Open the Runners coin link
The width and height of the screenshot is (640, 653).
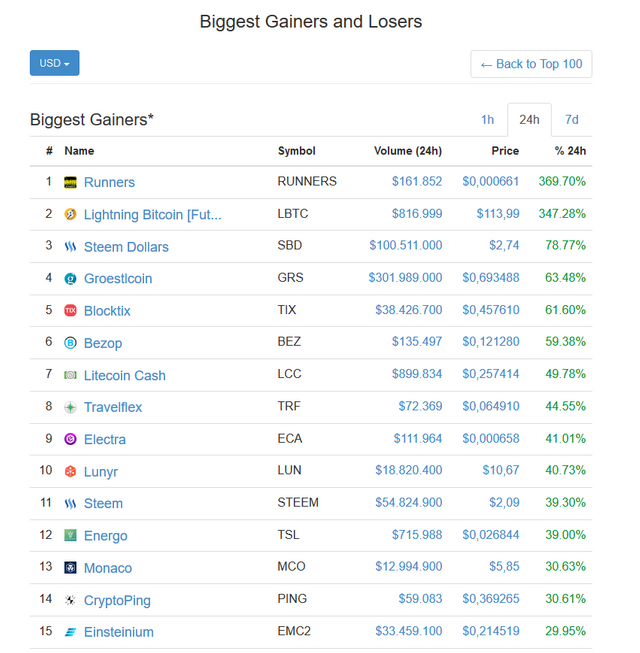pyautogui.click(x=110, y=182)
